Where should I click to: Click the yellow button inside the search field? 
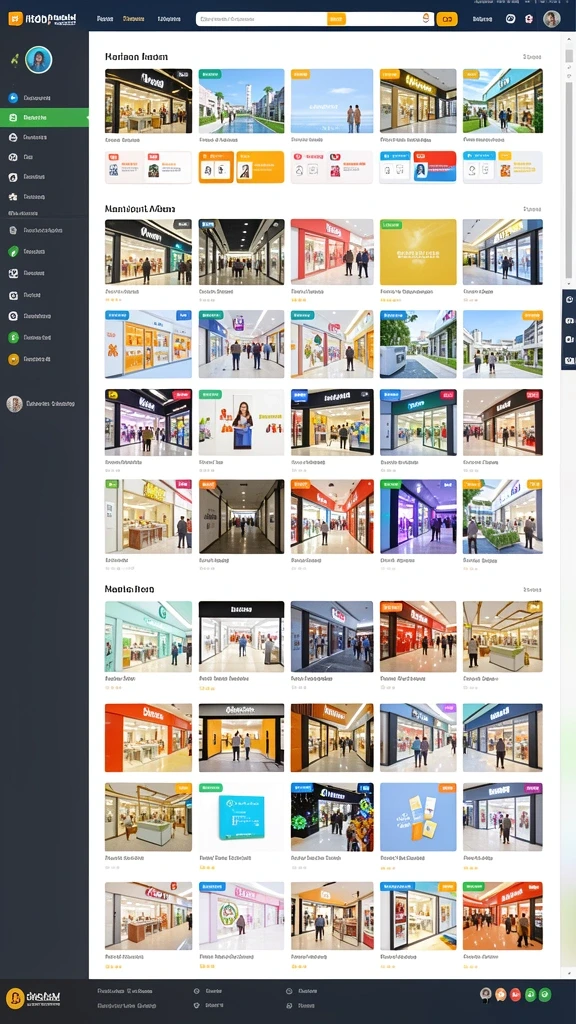[x=336, y=20]
